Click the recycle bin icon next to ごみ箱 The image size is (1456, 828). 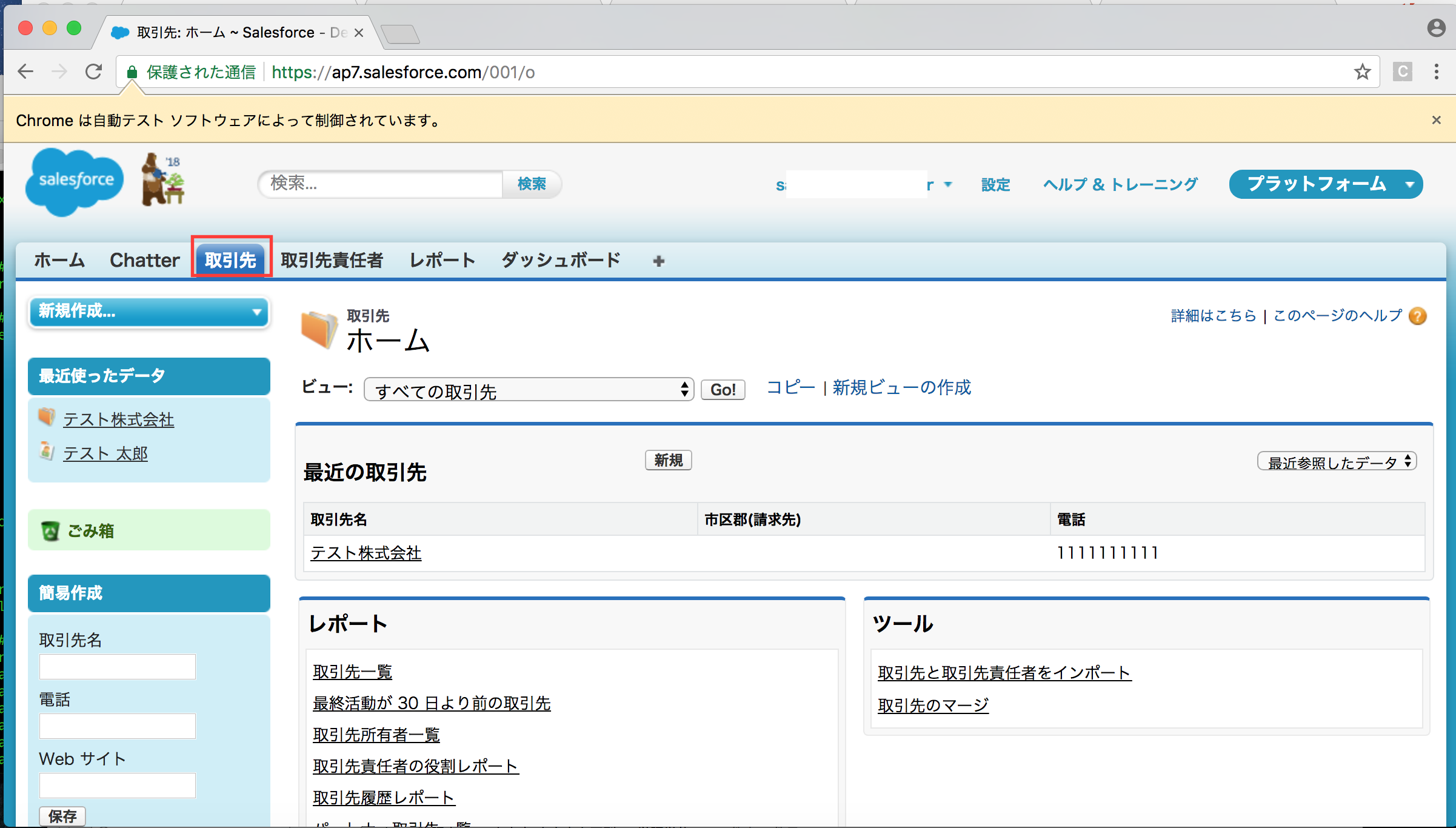[x=50, y=530]
